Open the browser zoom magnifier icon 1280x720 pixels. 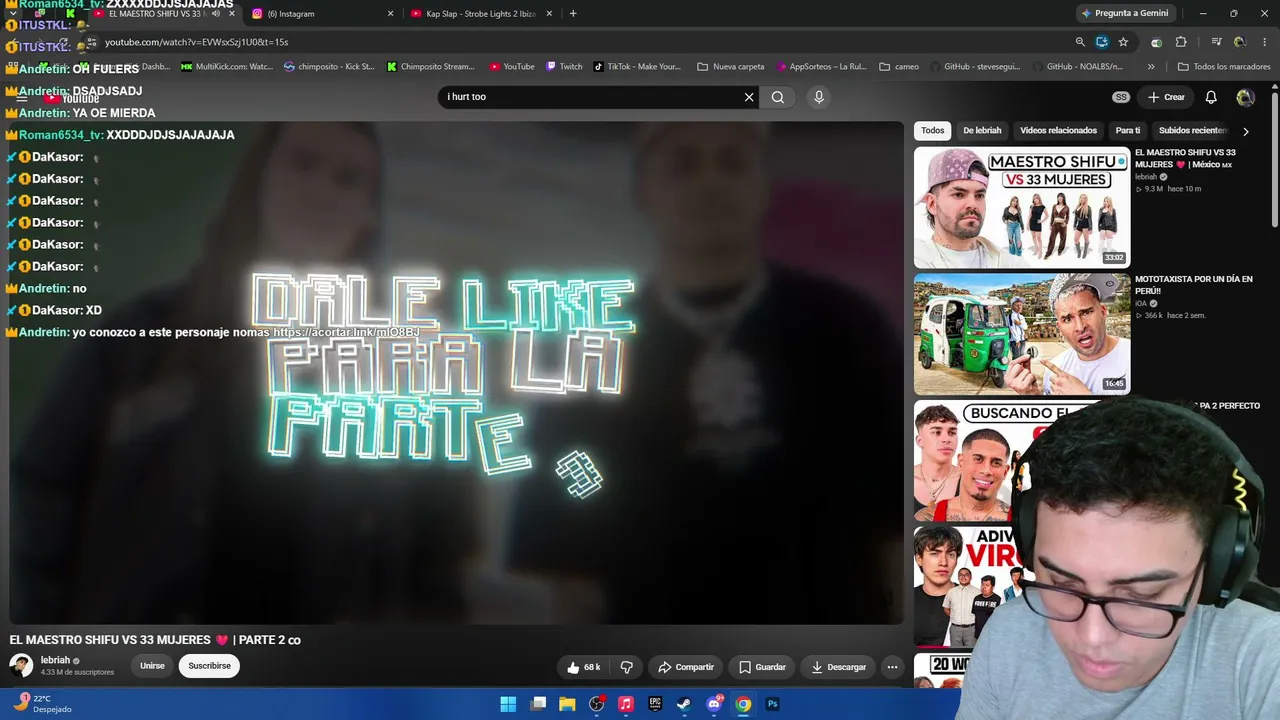coord(1080,42)
